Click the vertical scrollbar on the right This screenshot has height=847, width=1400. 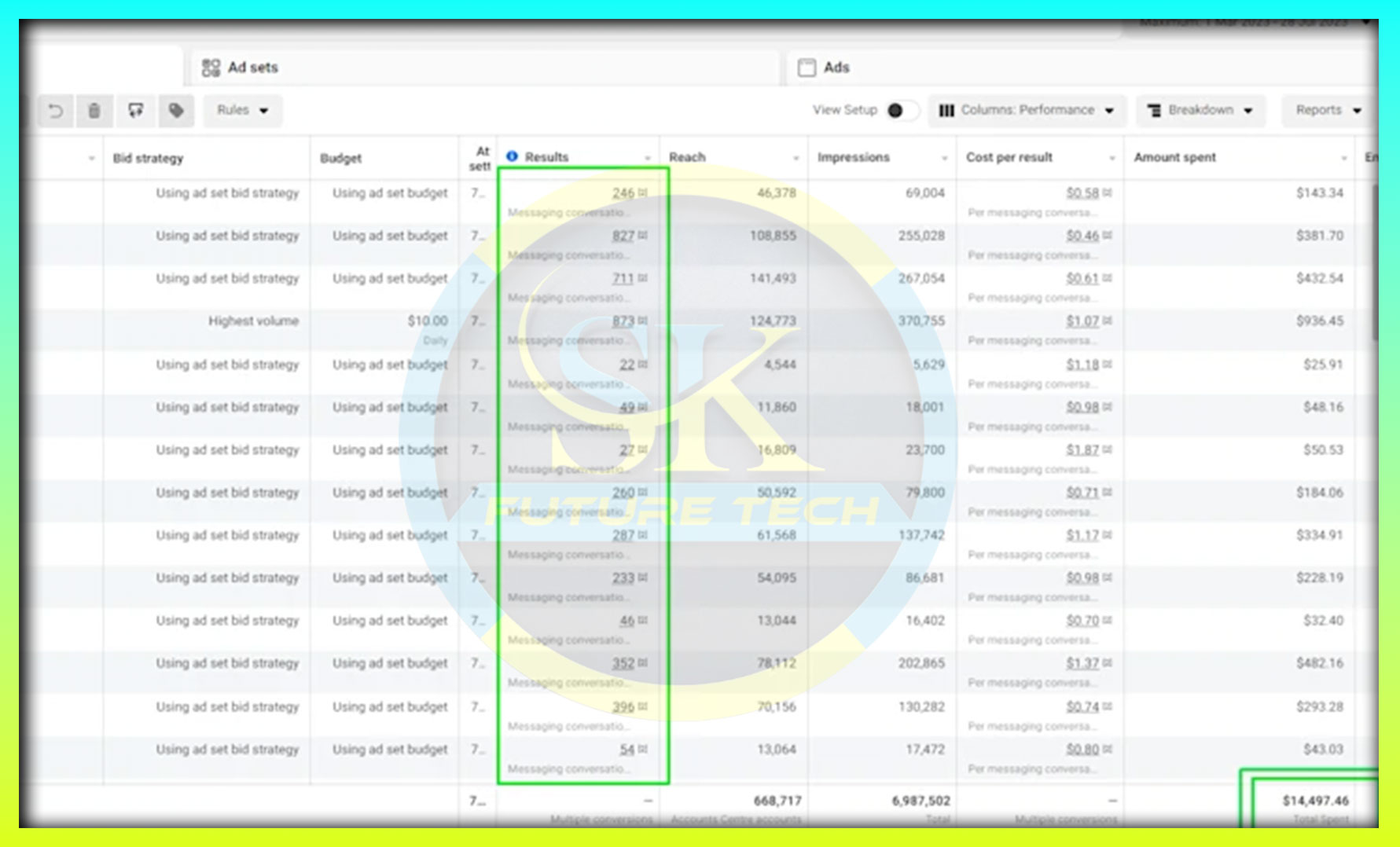tap(1374, 259)
